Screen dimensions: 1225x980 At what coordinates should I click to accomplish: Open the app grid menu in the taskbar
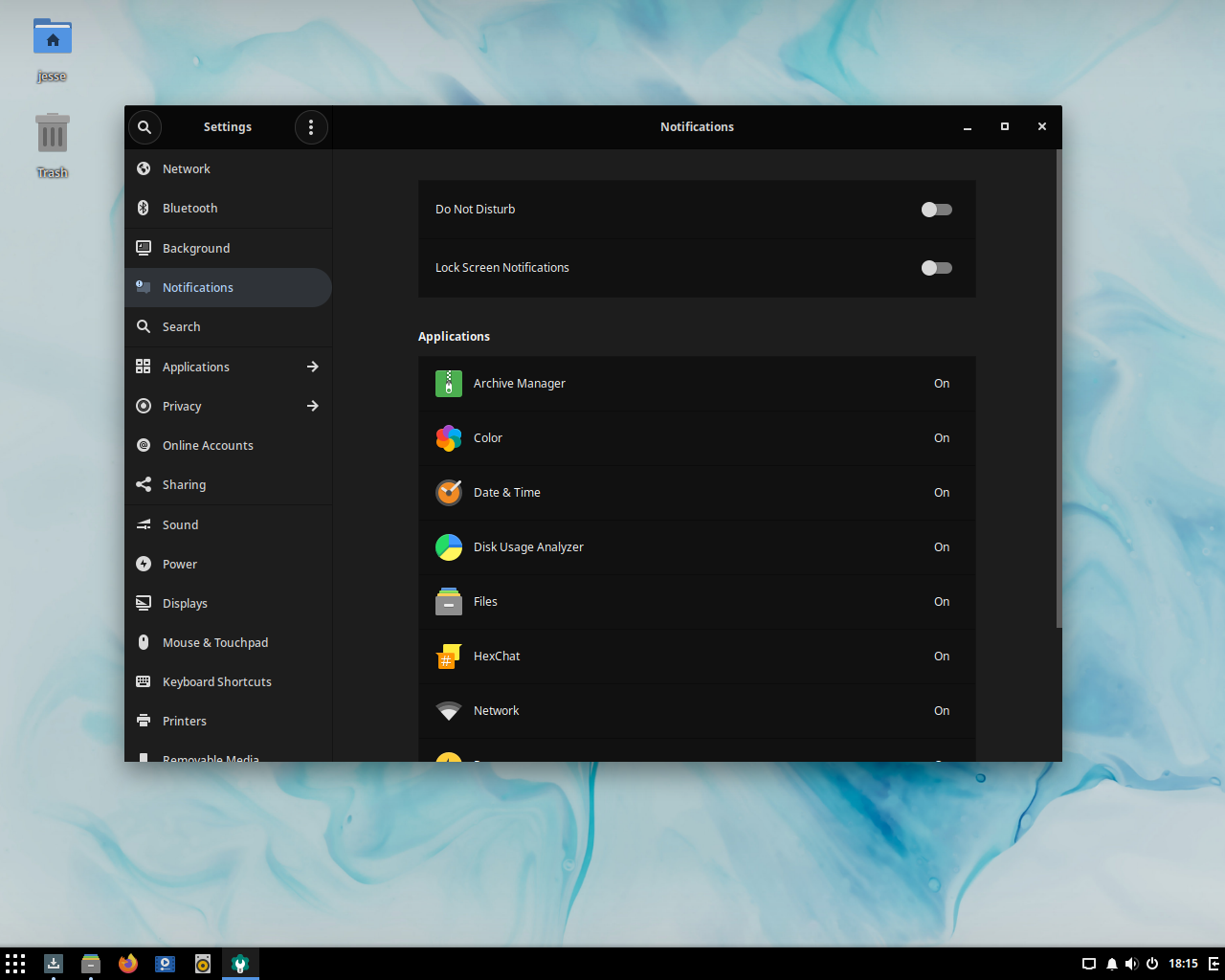[x=15, y=964]
